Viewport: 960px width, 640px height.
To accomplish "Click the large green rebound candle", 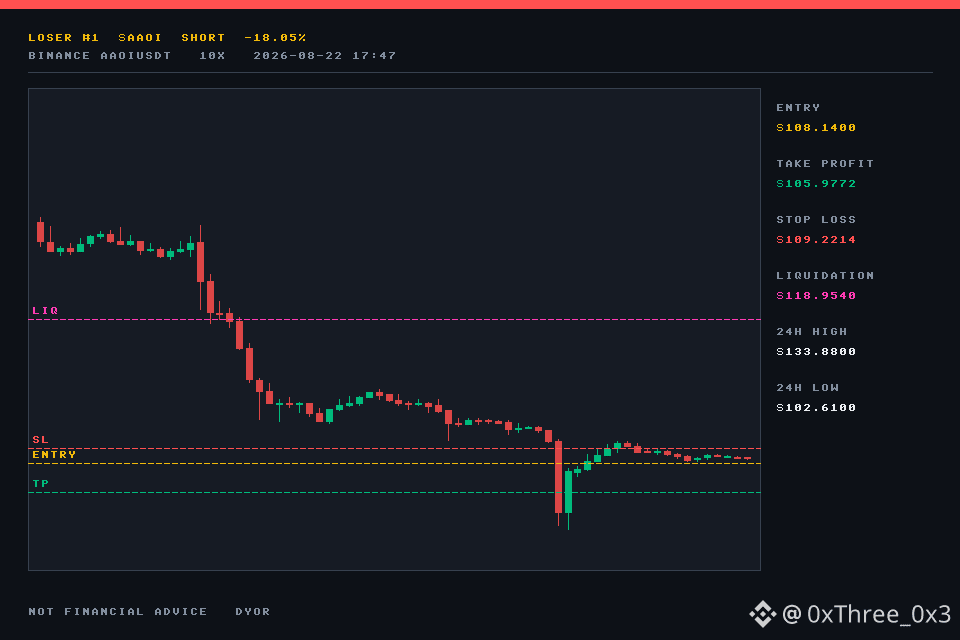I will point(568,492).
